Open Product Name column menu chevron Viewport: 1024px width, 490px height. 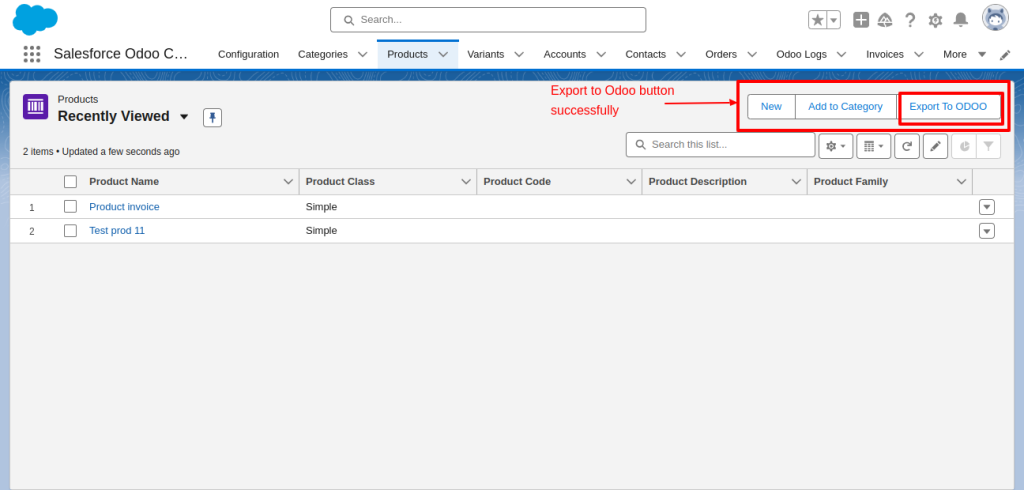[288, 182]
